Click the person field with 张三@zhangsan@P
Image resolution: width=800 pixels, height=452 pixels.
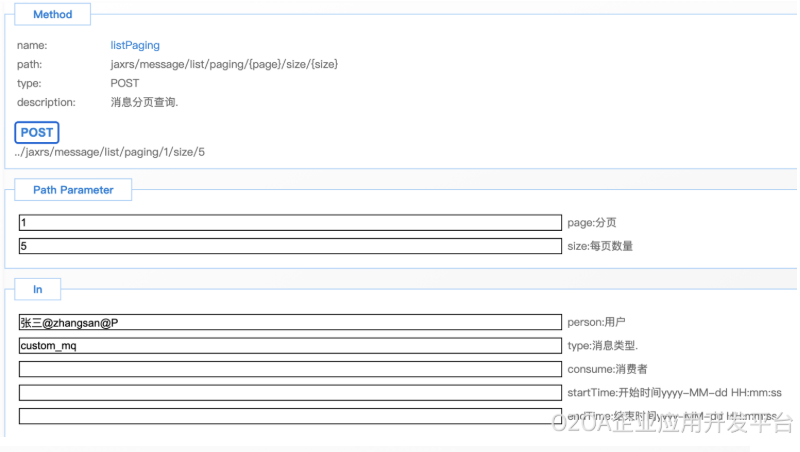pos(290,322)
